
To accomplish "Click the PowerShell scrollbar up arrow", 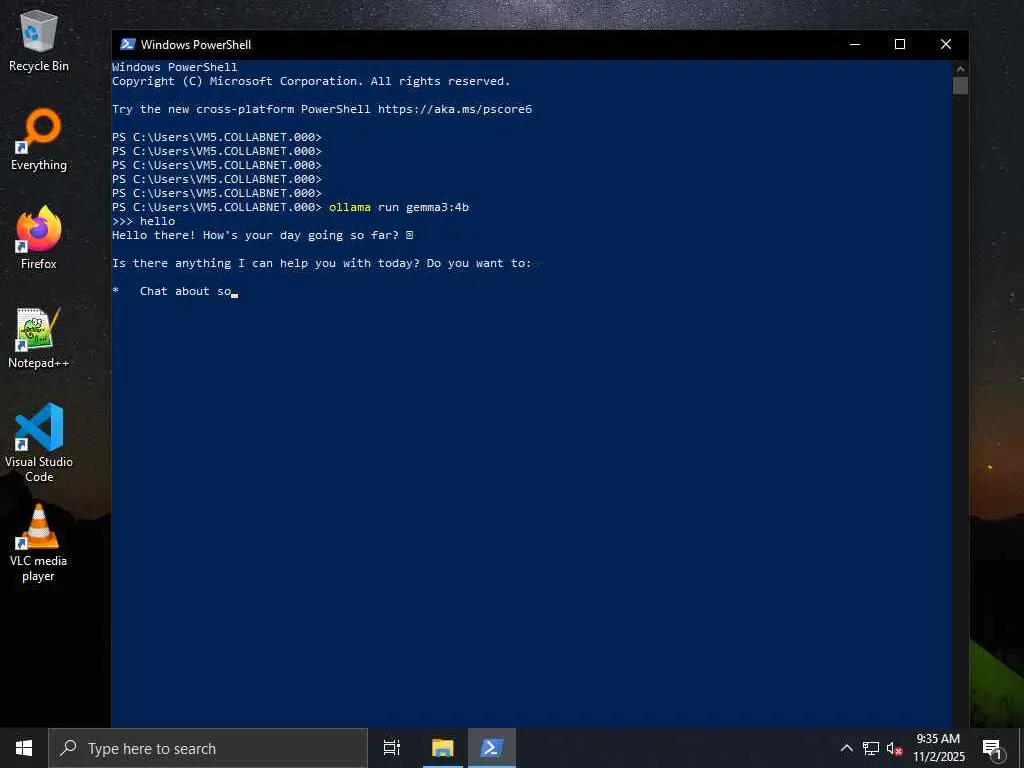I will 960,68.
